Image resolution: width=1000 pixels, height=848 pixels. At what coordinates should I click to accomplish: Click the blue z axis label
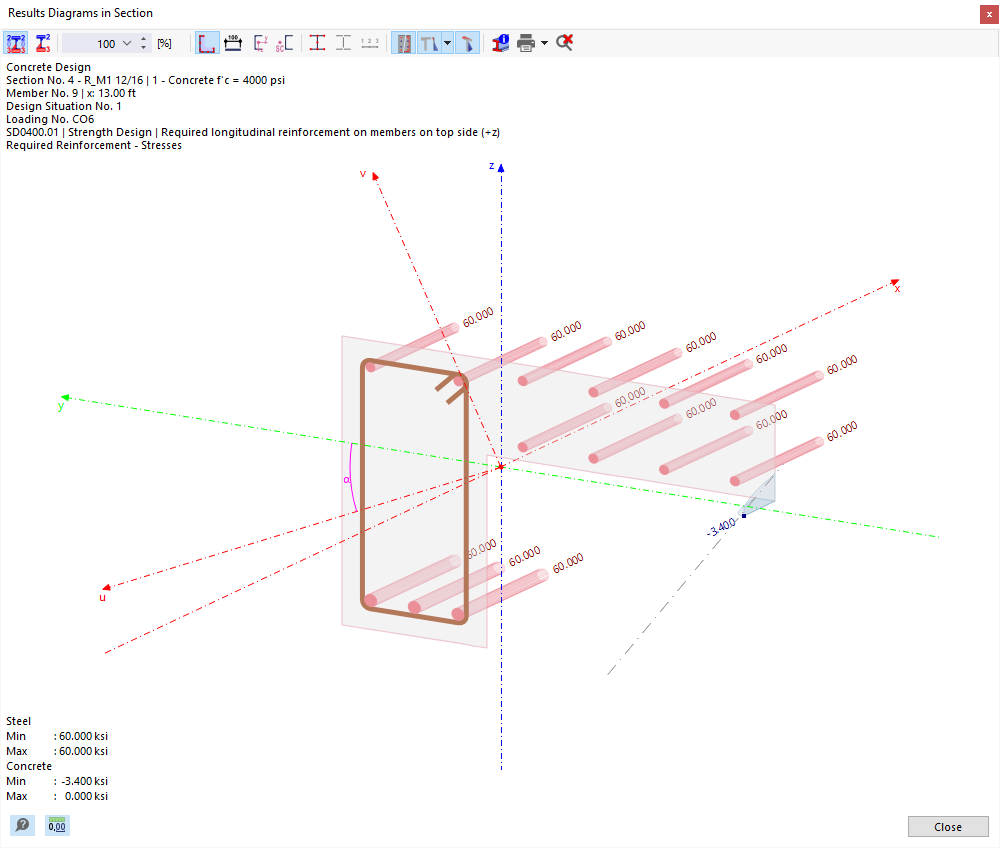point(491,166)
